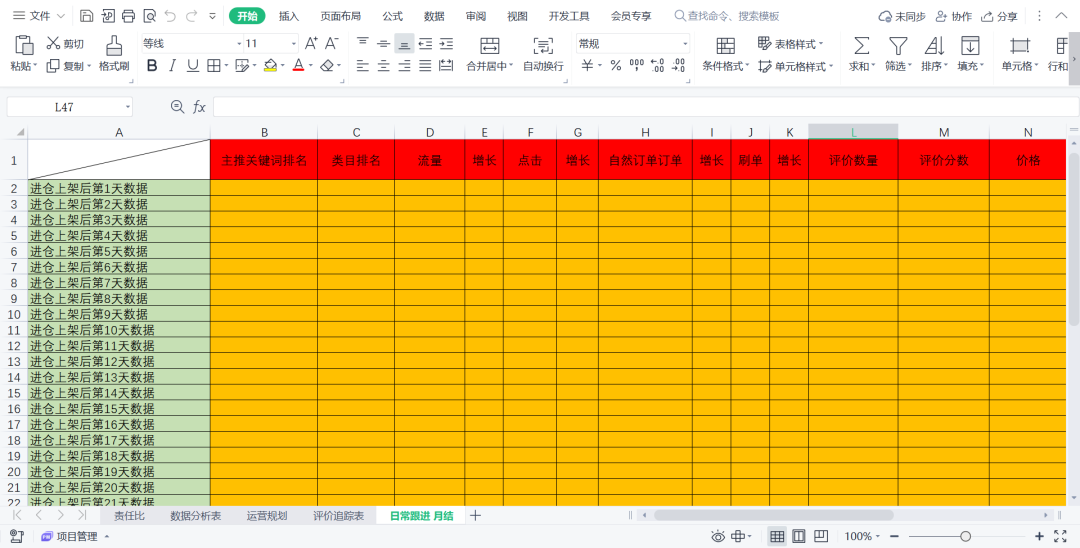Toggle Italic formatting
1080x548 pixels.
pyautogui.click(x=172, y=65)
